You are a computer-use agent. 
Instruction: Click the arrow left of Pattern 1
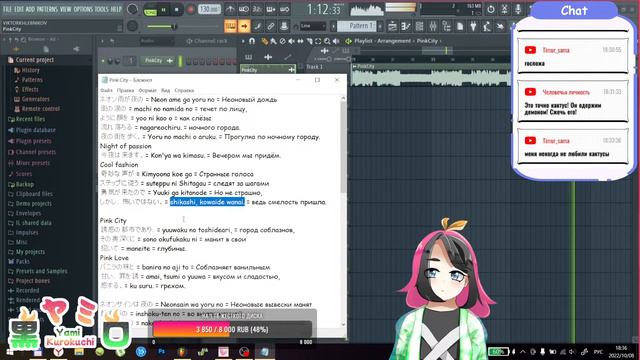(333, 26)
